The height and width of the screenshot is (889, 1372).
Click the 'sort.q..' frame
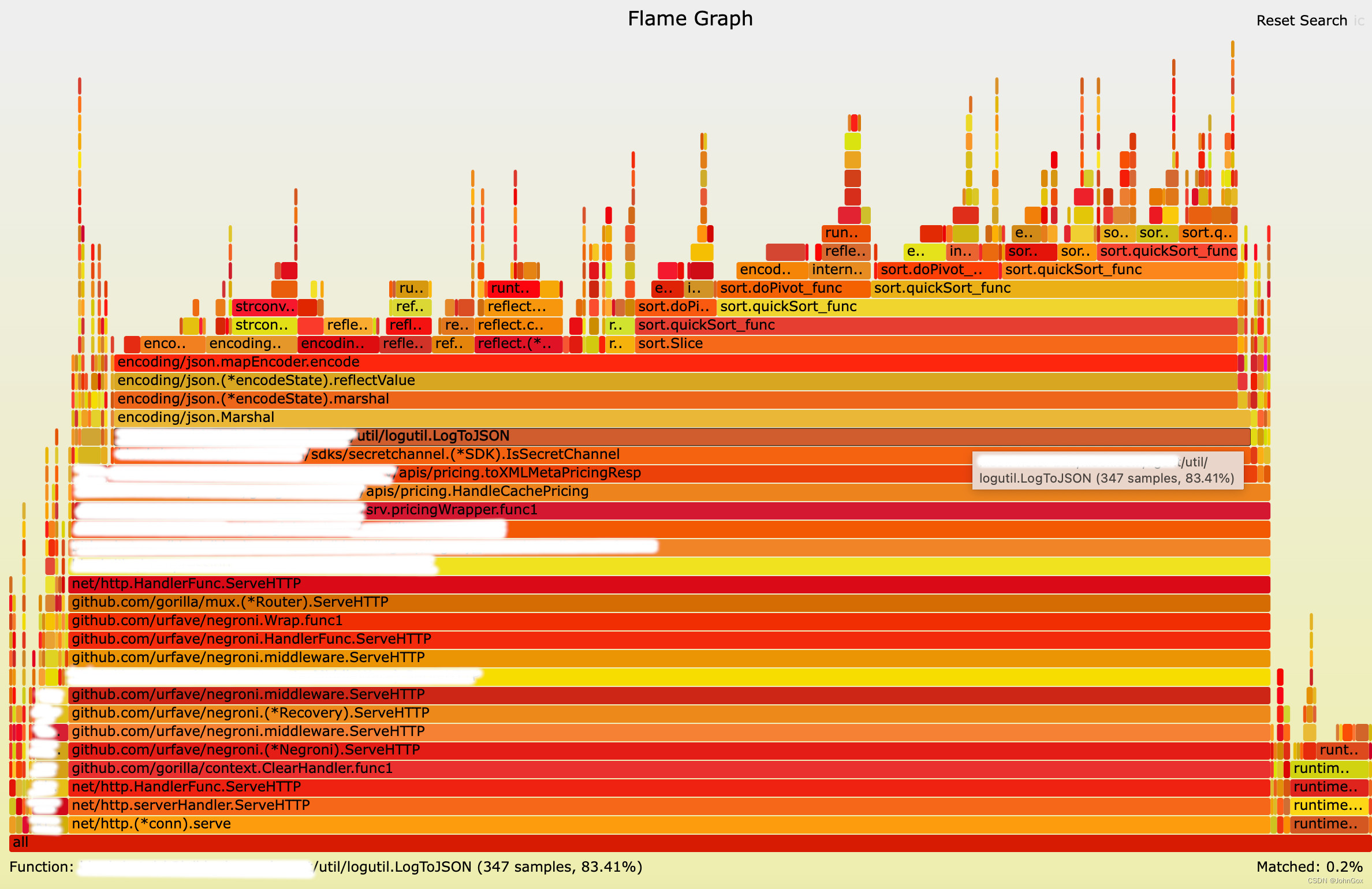click(x=1207, y=233)
